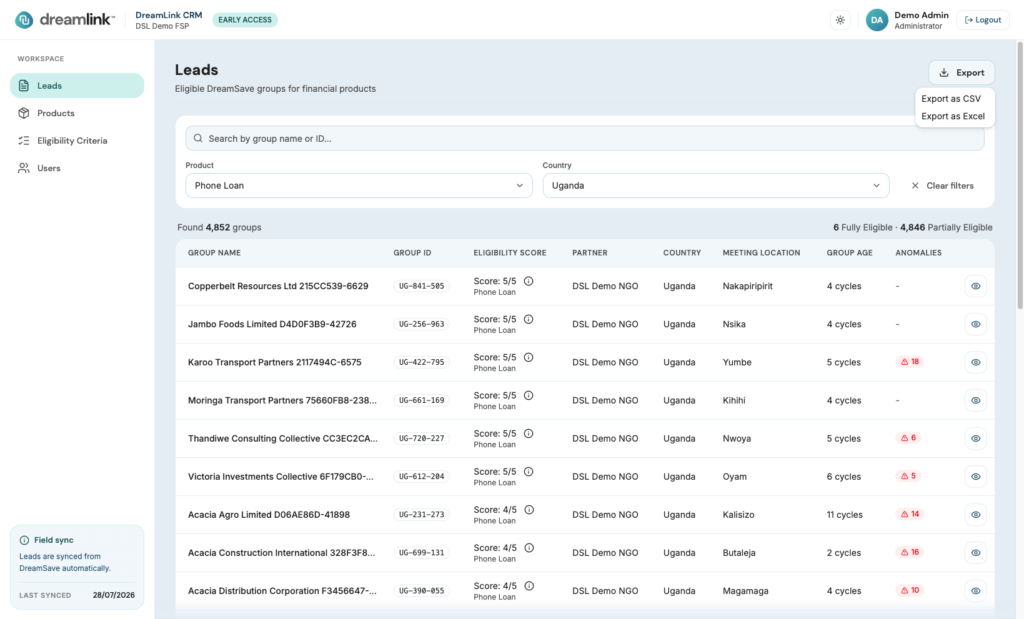Focus the search by group name field
This screenshot has width=1024, height=619.
coord(584,138)
